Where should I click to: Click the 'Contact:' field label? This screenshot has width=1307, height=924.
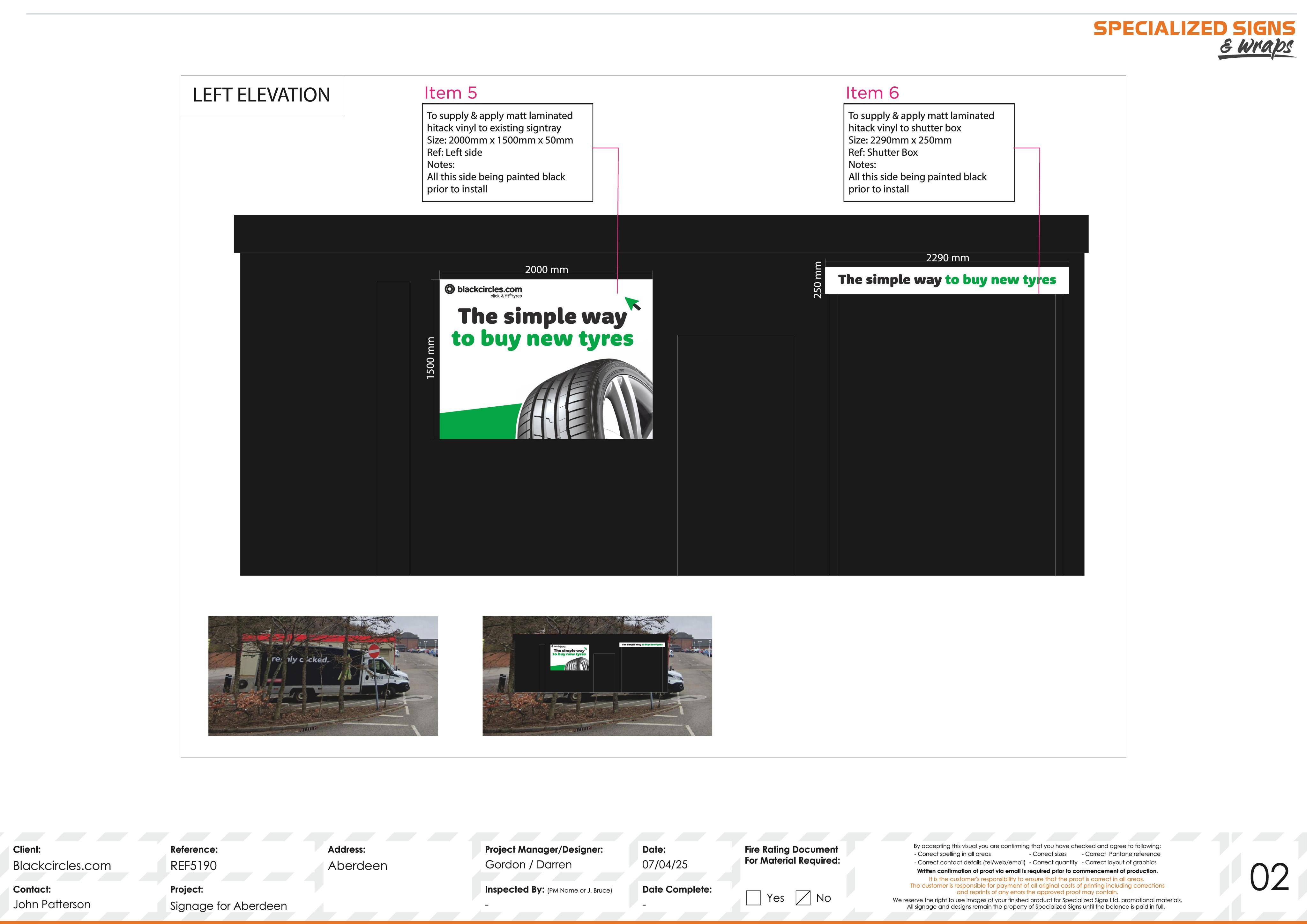coord(32,889)
